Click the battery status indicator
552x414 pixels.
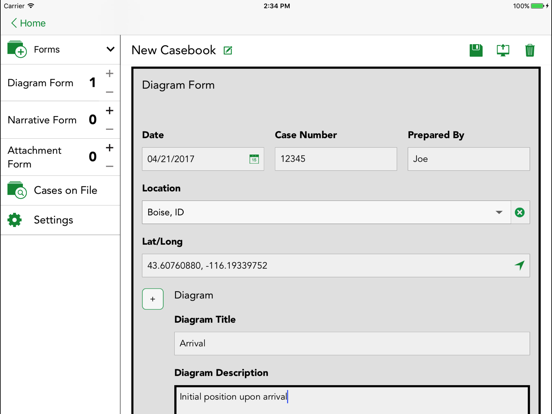click(x=537, y=6)
